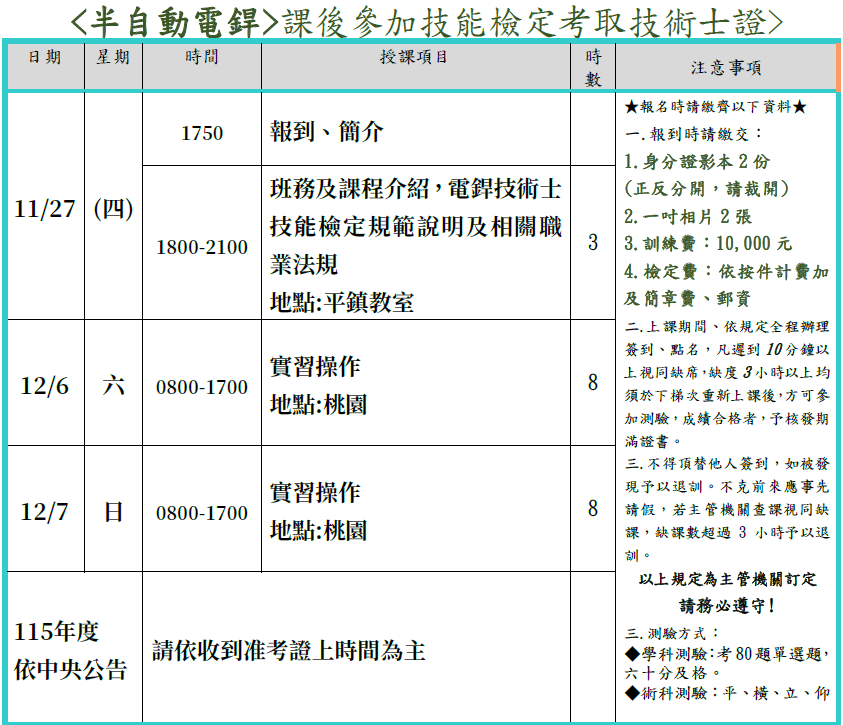The image size is (843, 725).
Task: Select the 1750 time cell
Action: [201, 133]
